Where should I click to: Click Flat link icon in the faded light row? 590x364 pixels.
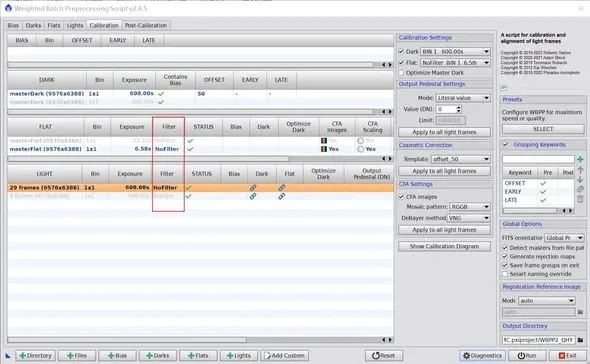[x=281, y=196]
